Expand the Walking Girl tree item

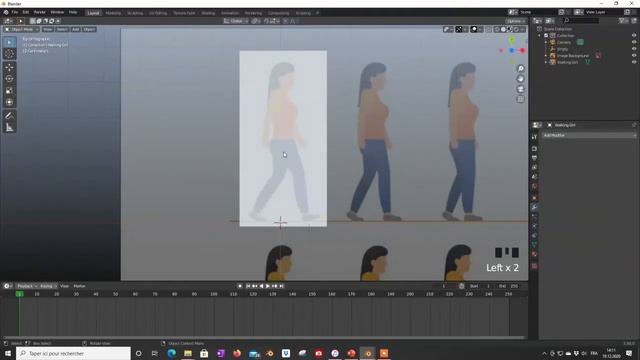546,62
